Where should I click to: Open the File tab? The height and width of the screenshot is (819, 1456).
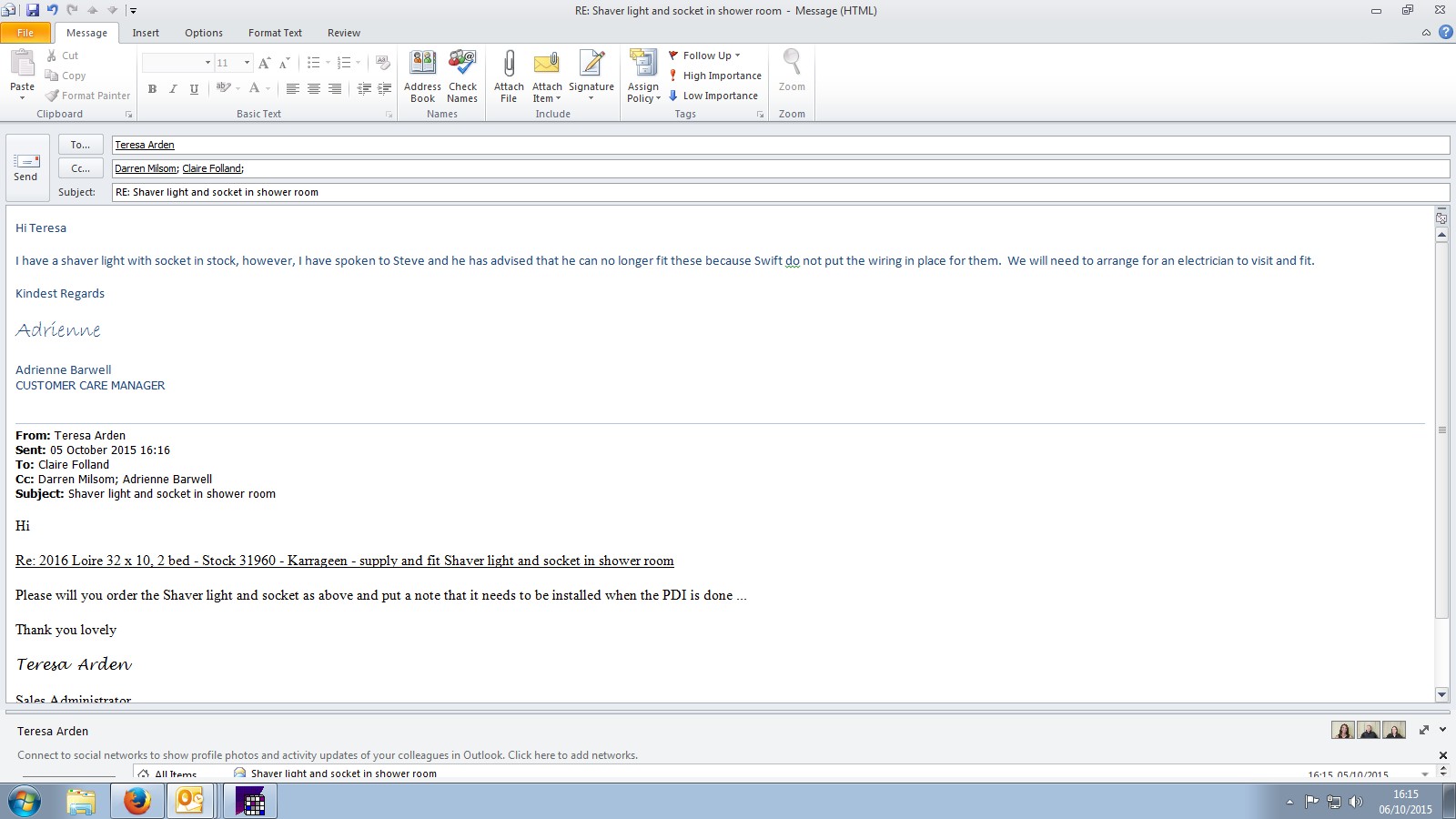click(25, 33)
